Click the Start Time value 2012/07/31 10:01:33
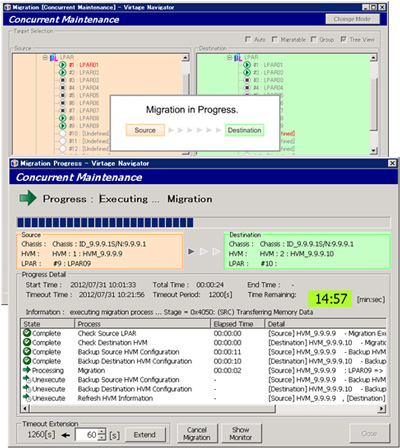This screenshot has height=448, width=400. (103, 285)
